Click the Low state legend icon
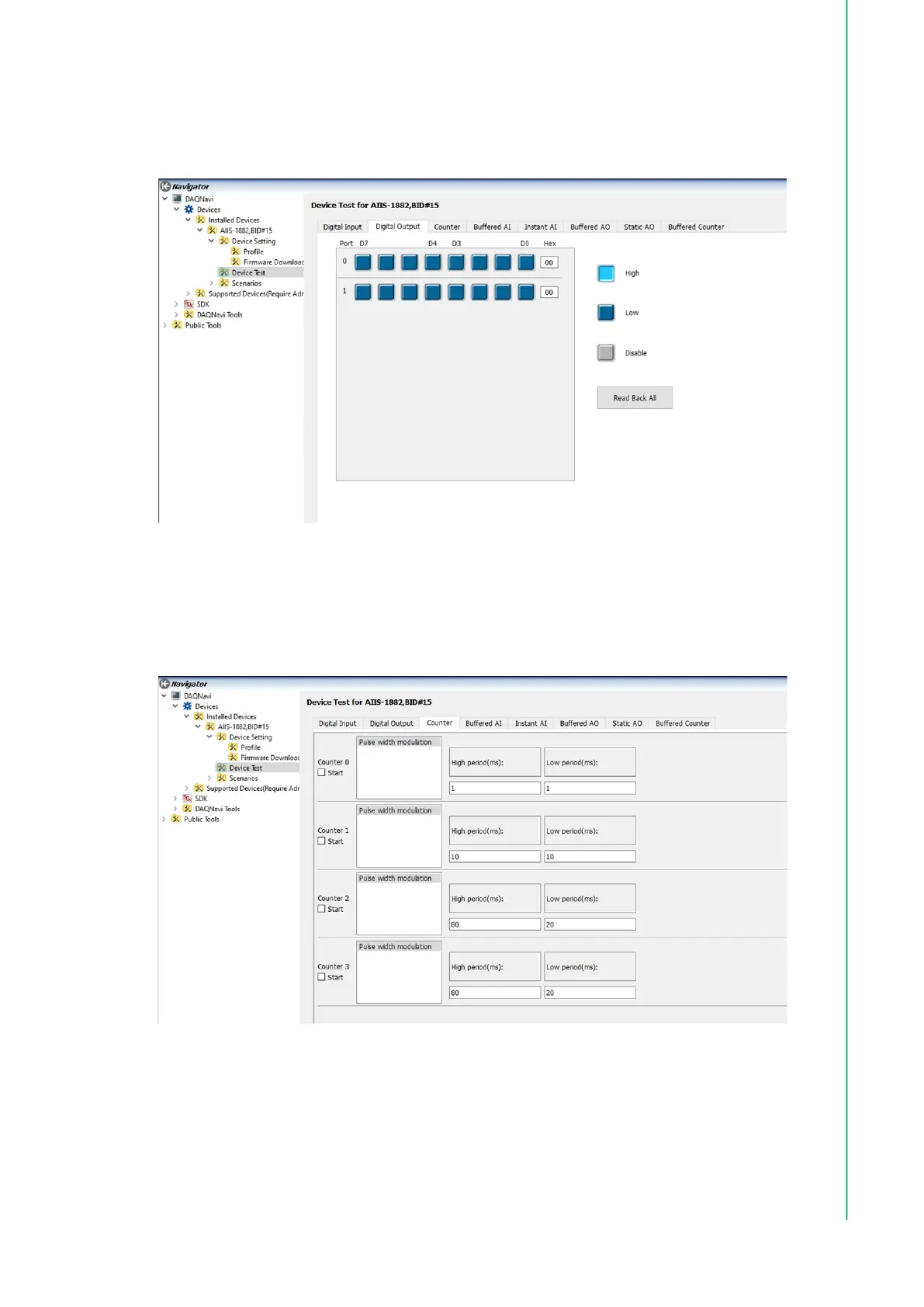The width and height of the screenshot is (924, 1307). [x=606, y=313]
